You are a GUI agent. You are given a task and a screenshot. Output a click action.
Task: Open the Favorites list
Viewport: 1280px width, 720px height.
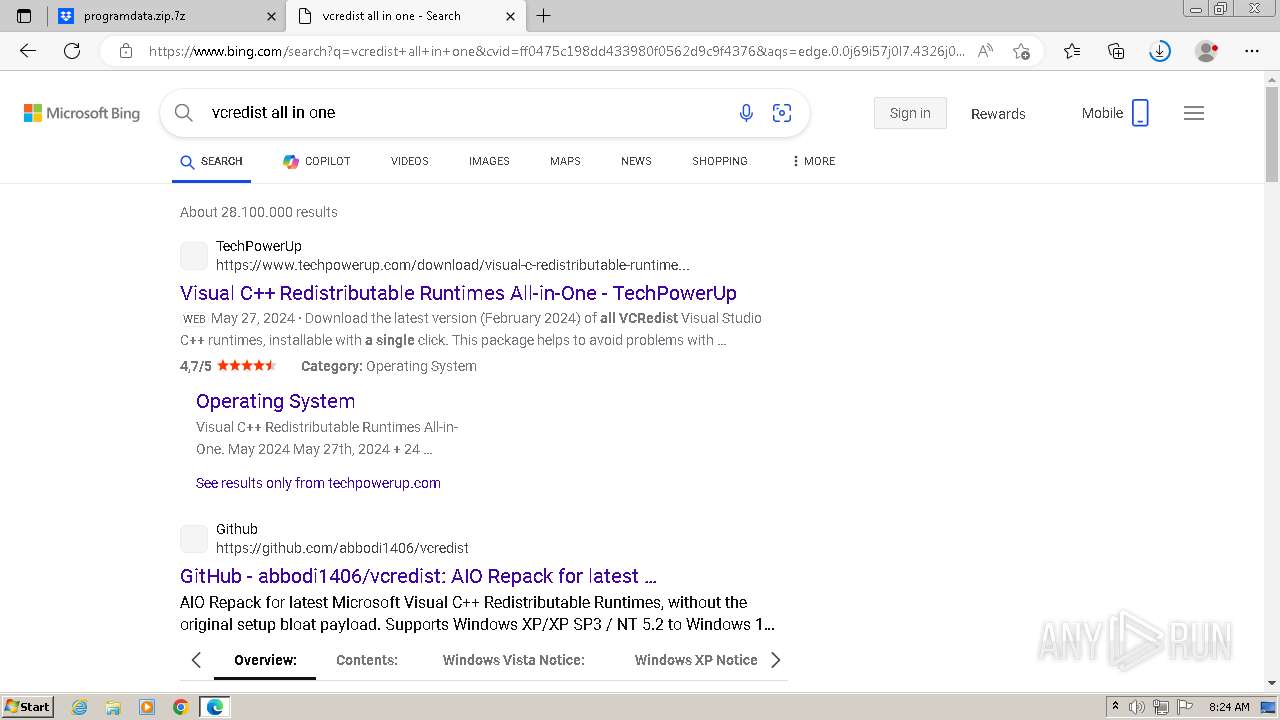[x=1072, y=51]
